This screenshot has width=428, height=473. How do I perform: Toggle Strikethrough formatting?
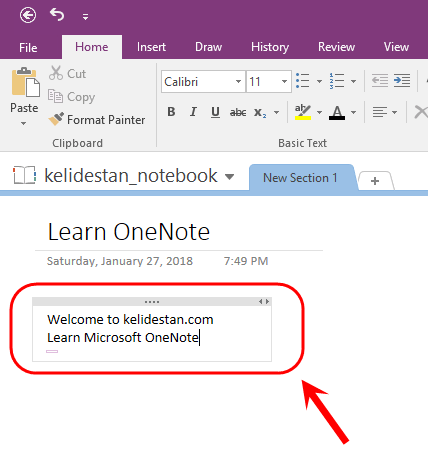click(238, 112)
